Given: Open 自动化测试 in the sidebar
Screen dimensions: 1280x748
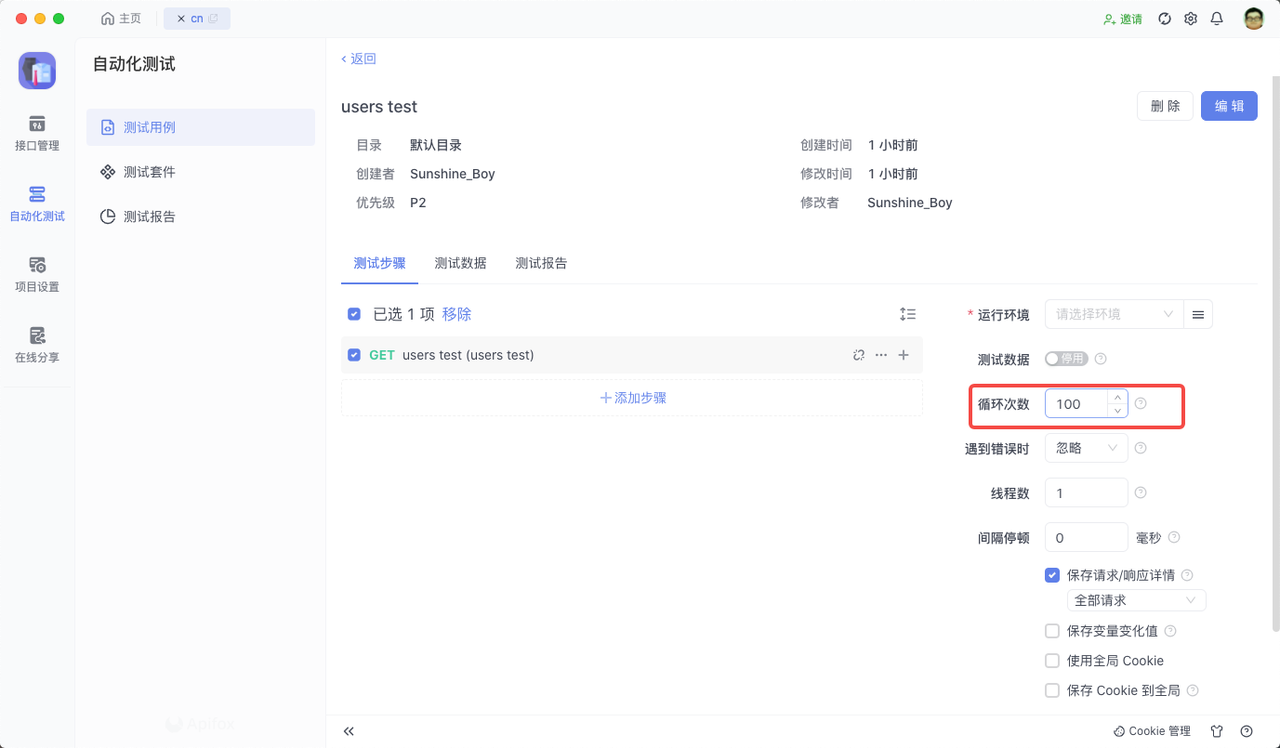Looking at the screenshot, I should [37, 203].
